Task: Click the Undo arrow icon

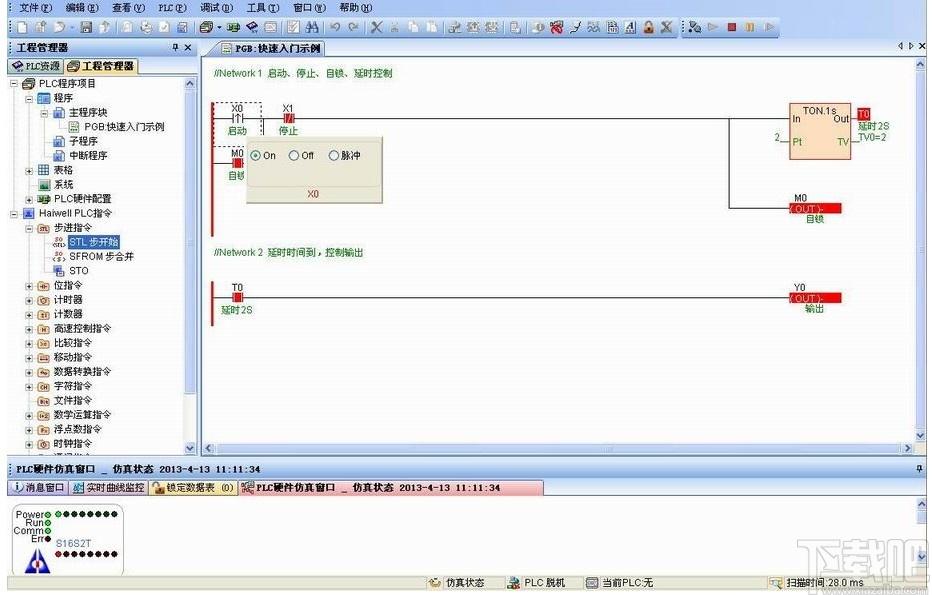Action: pos(335,27)
